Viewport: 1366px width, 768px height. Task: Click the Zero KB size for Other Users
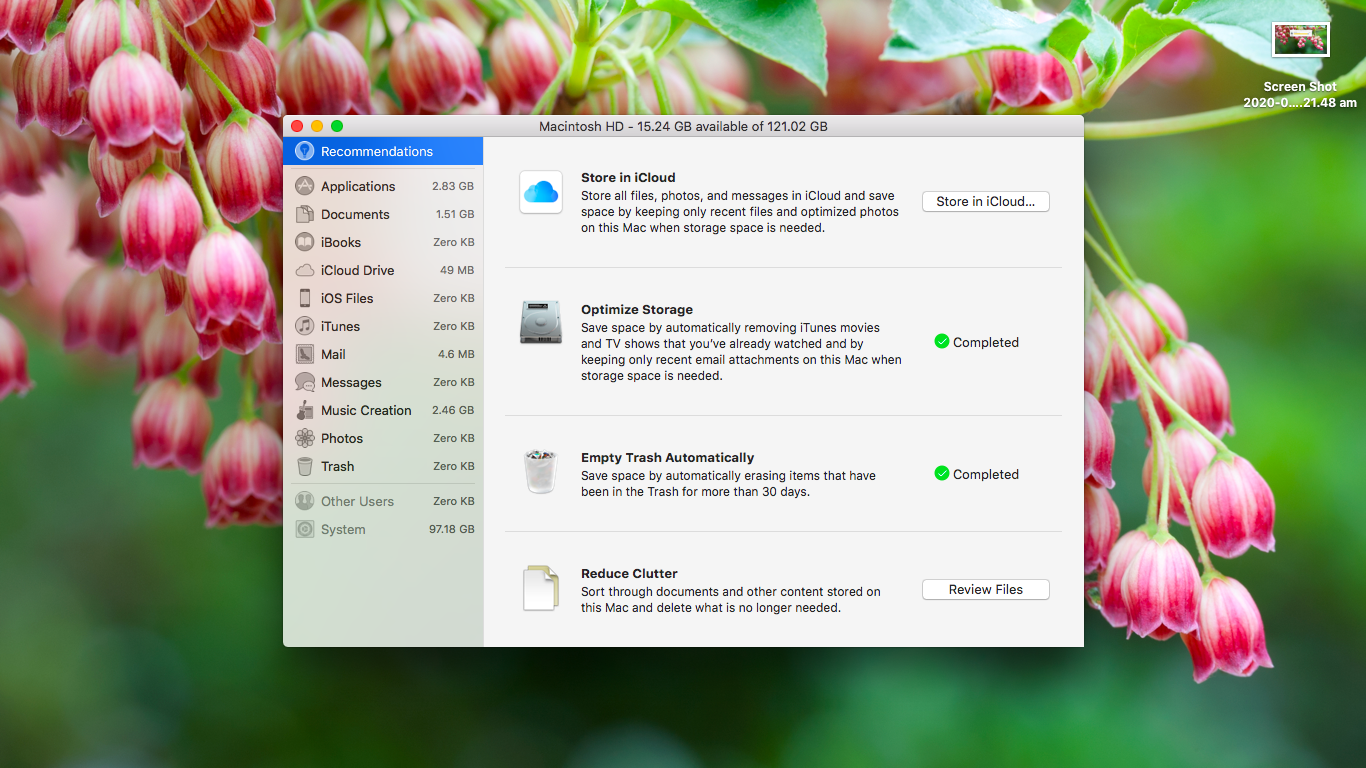tap(454, 501)
